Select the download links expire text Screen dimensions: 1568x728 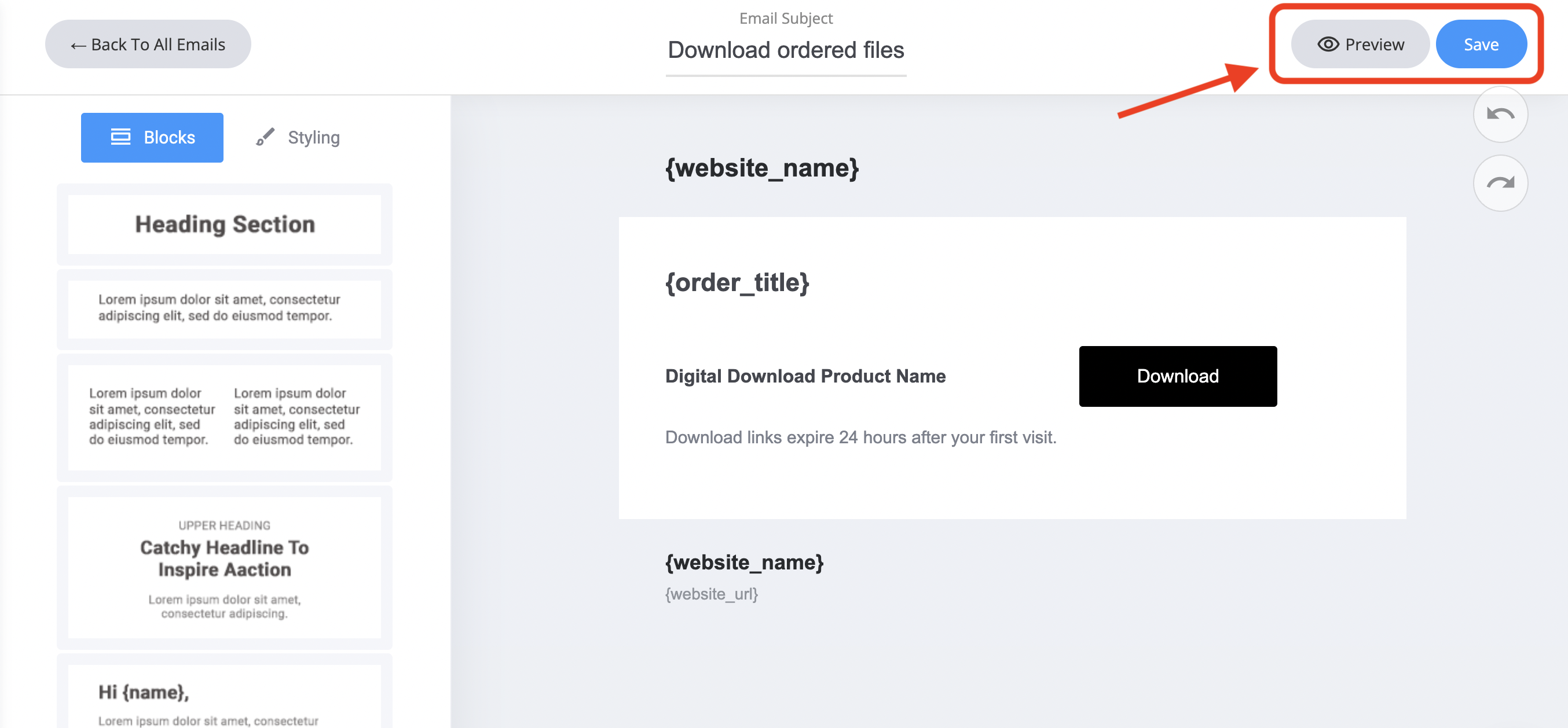[860, 437]
